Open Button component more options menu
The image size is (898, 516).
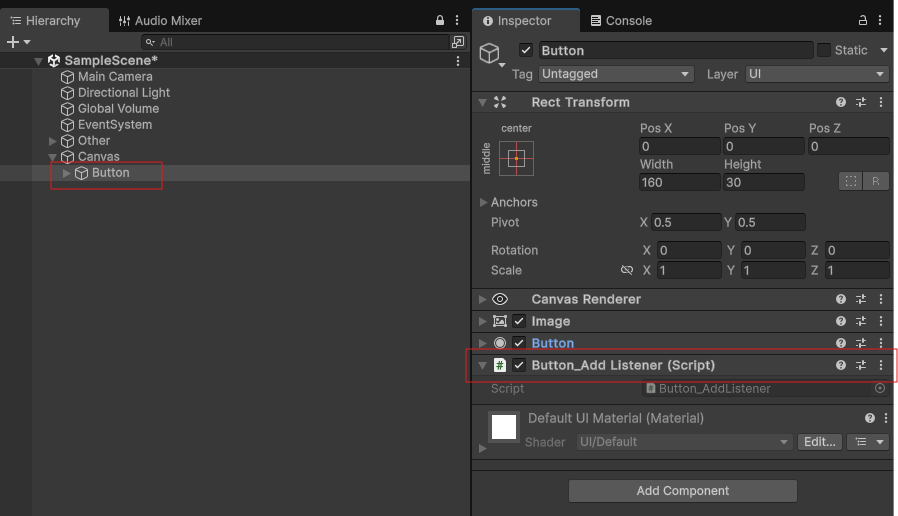click(881, 343)
